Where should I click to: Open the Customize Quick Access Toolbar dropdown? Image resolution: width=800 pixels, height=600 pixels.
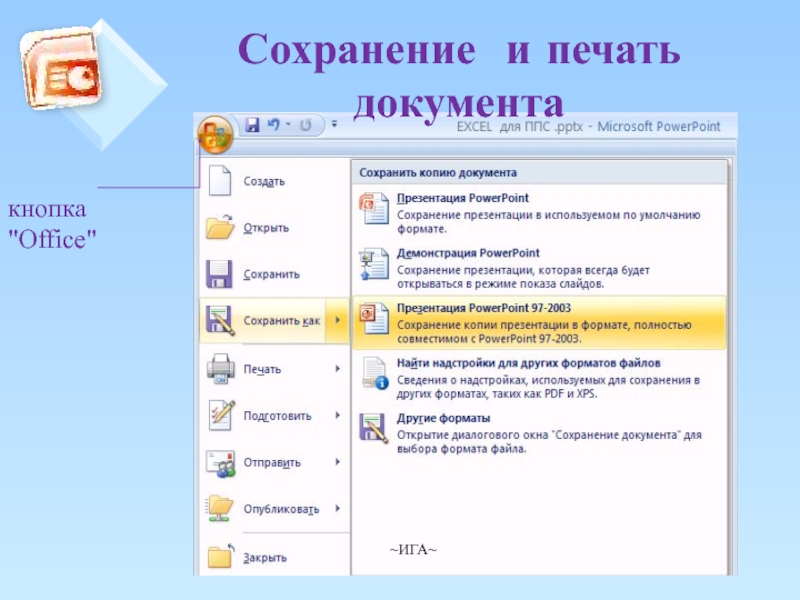coord(334,123)
